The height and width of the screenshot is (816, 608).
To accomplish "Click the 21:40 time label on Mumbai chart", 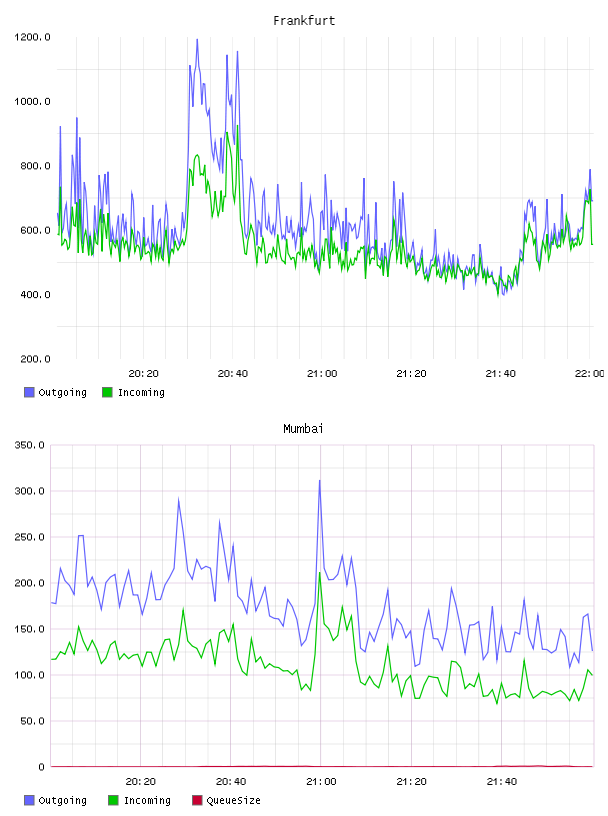I will [502, 782].
